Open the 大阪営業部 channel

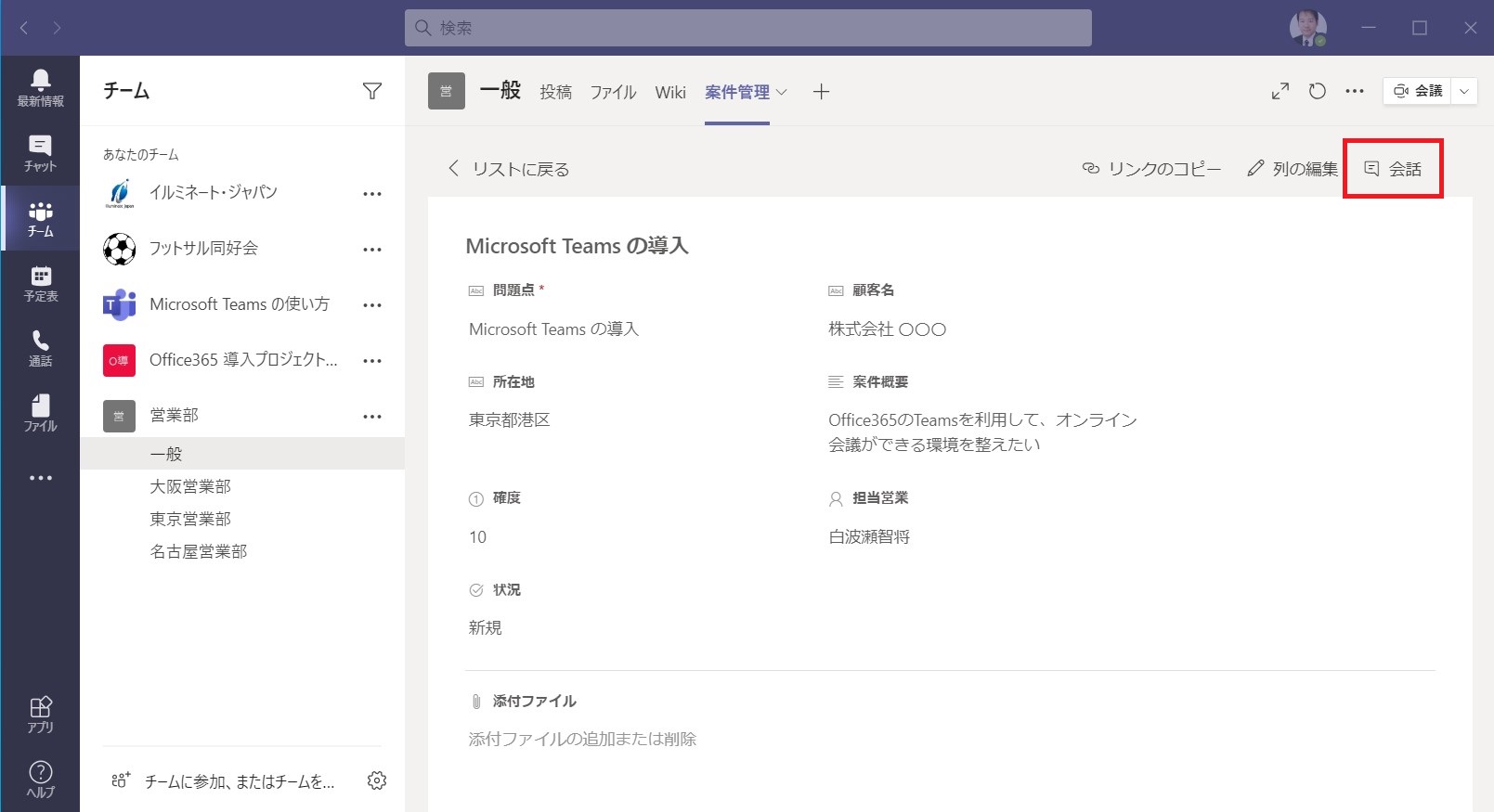tap(190, 486)
